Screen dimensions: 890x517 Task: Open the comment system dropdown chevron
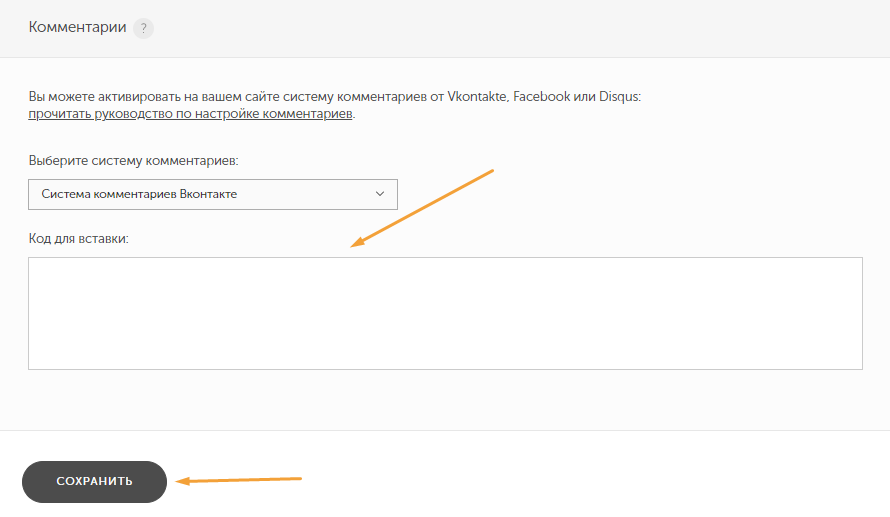380,194
